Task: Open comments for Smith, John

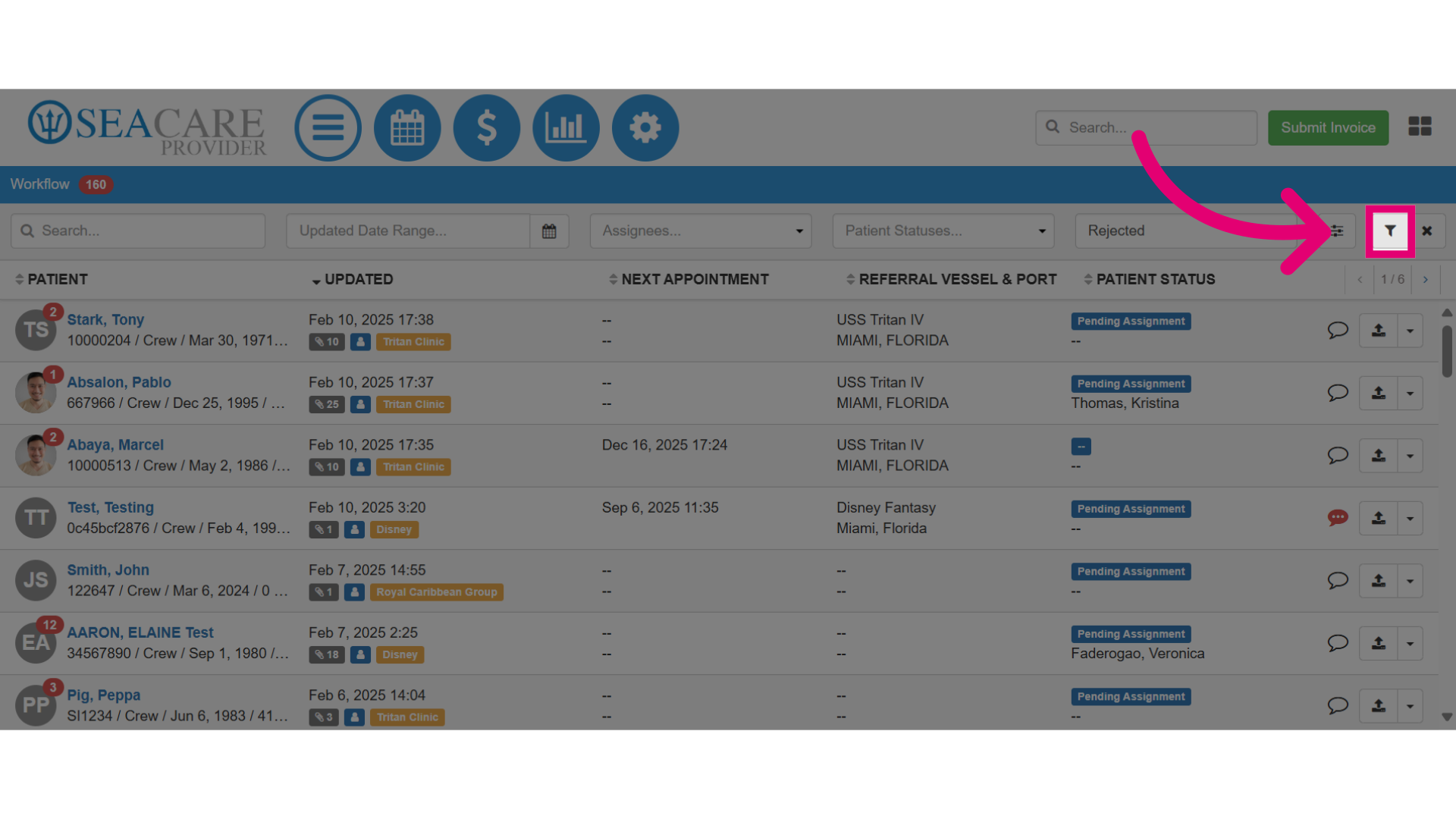Action: click(1338, 580)
